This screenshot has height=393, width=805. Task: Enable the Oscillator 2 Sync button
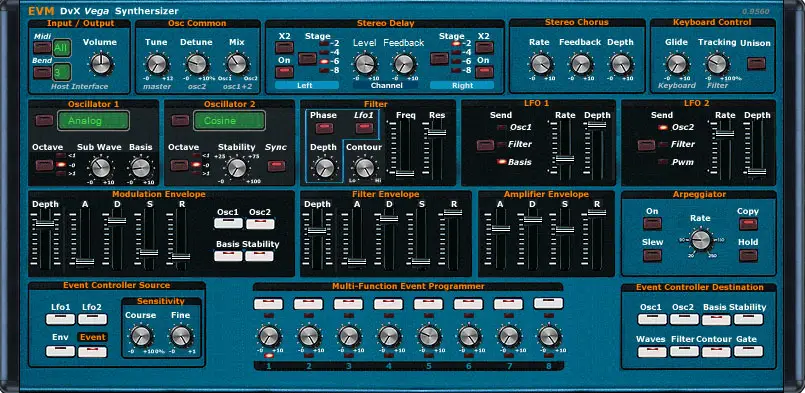click(x=277, y=166)
